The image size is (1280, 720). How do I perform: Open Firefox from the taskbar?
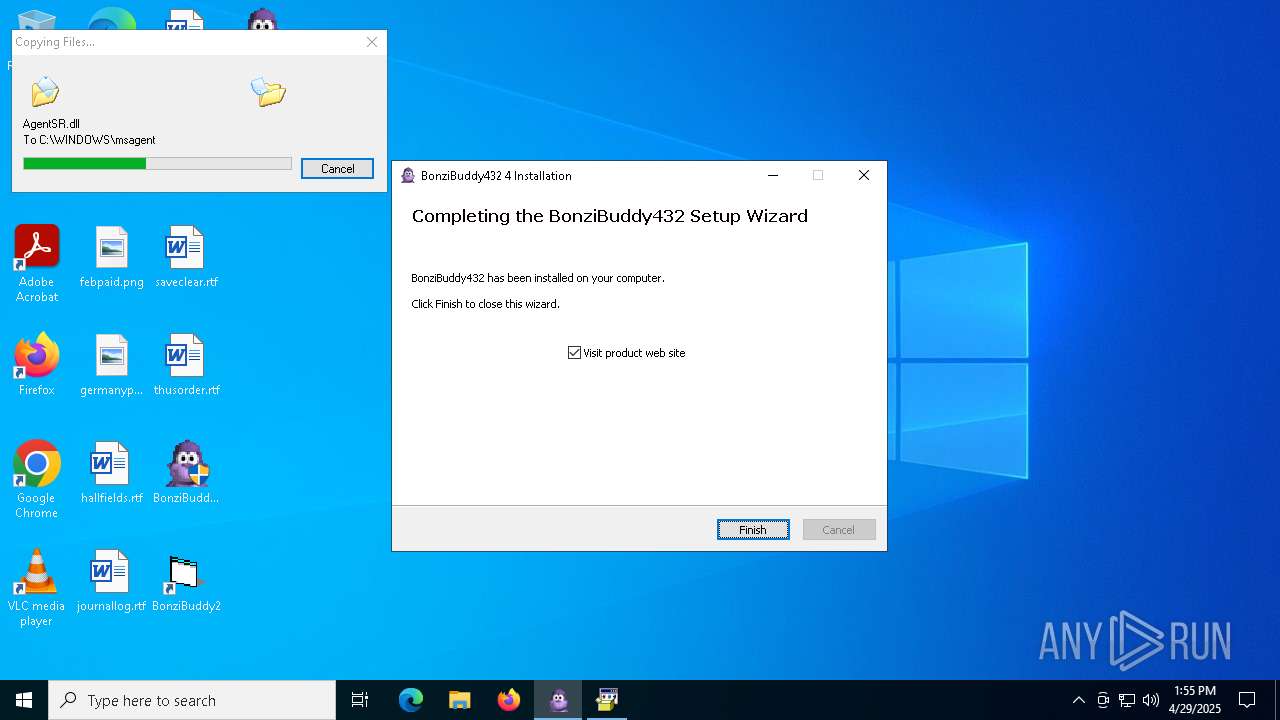509,700
